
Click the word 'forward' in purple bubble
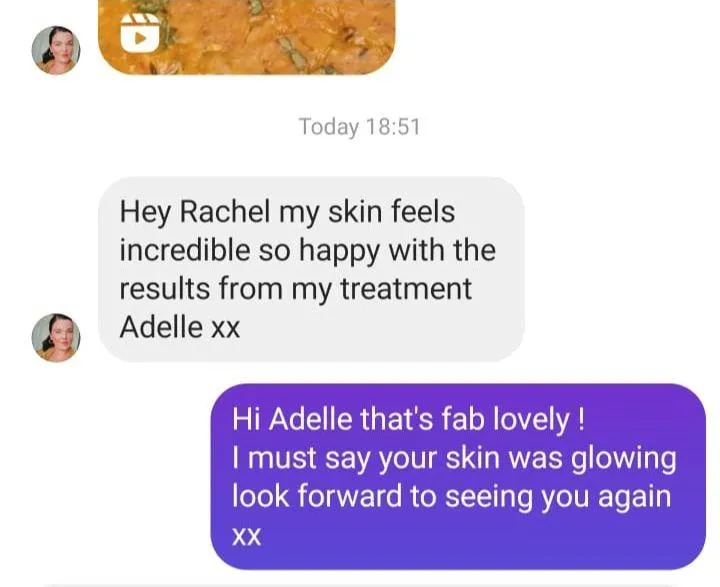tap(349, 496)
